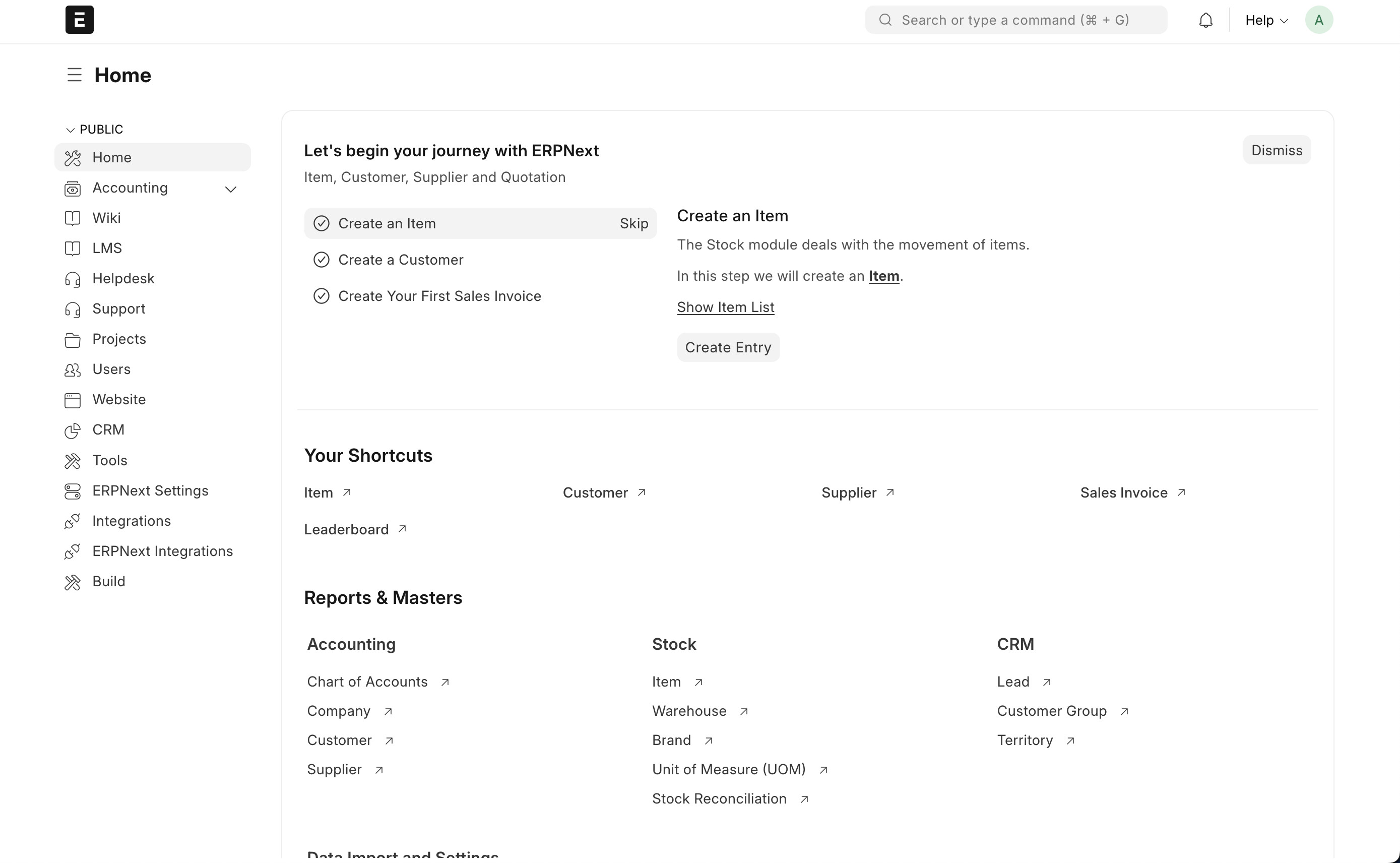Click the ERPNext logo icon
Viewport: 1400px width, 863px height.
click(x=79, y=20)
